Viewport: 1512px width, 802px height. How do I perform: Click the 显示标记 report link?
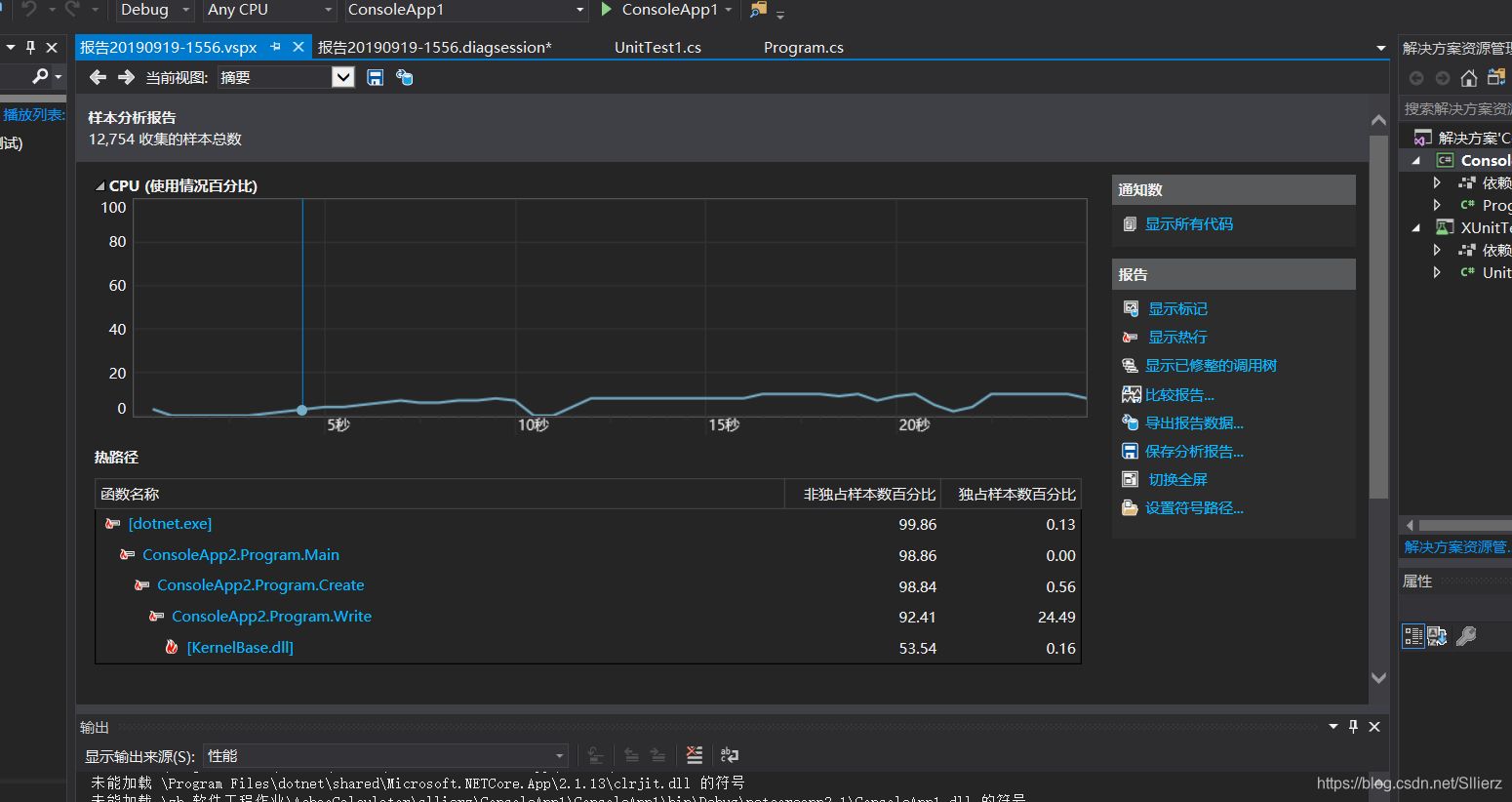[x=1177, y=308]
